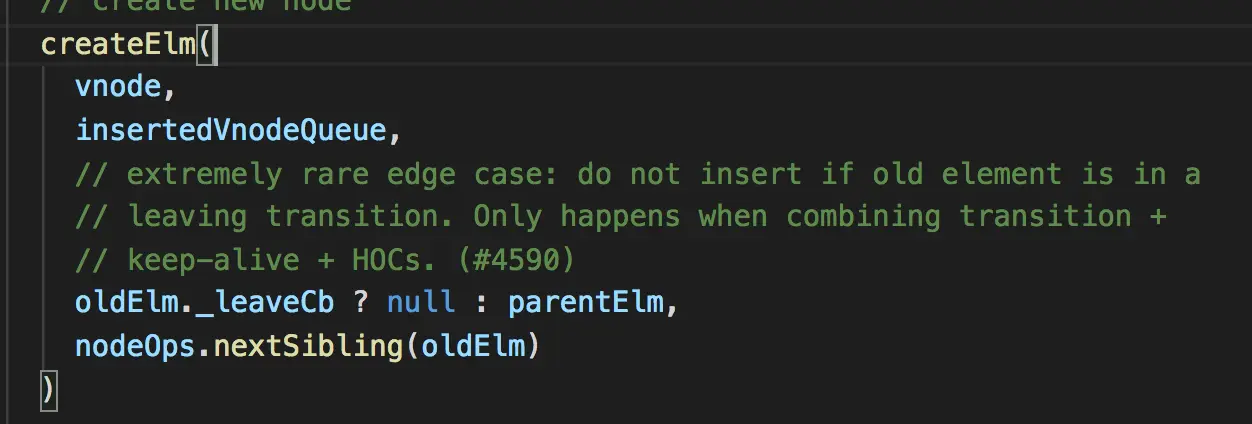This screenshot has height=424, width=1252.
Task: Click the createElm function name
Action: click(118, 45)
